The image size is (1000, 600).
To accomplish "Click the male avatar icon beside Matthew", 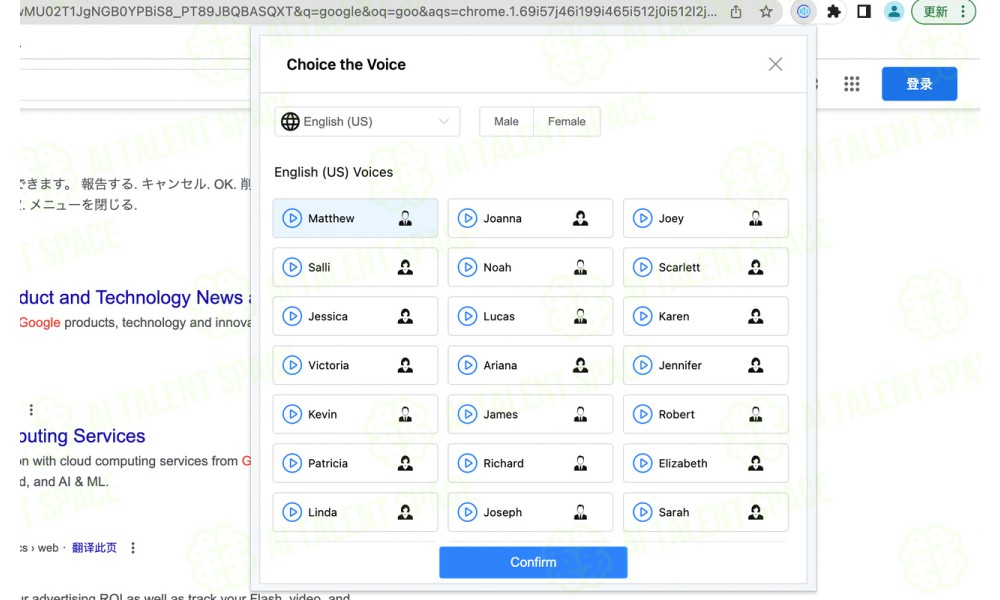I will coord(405,219).
